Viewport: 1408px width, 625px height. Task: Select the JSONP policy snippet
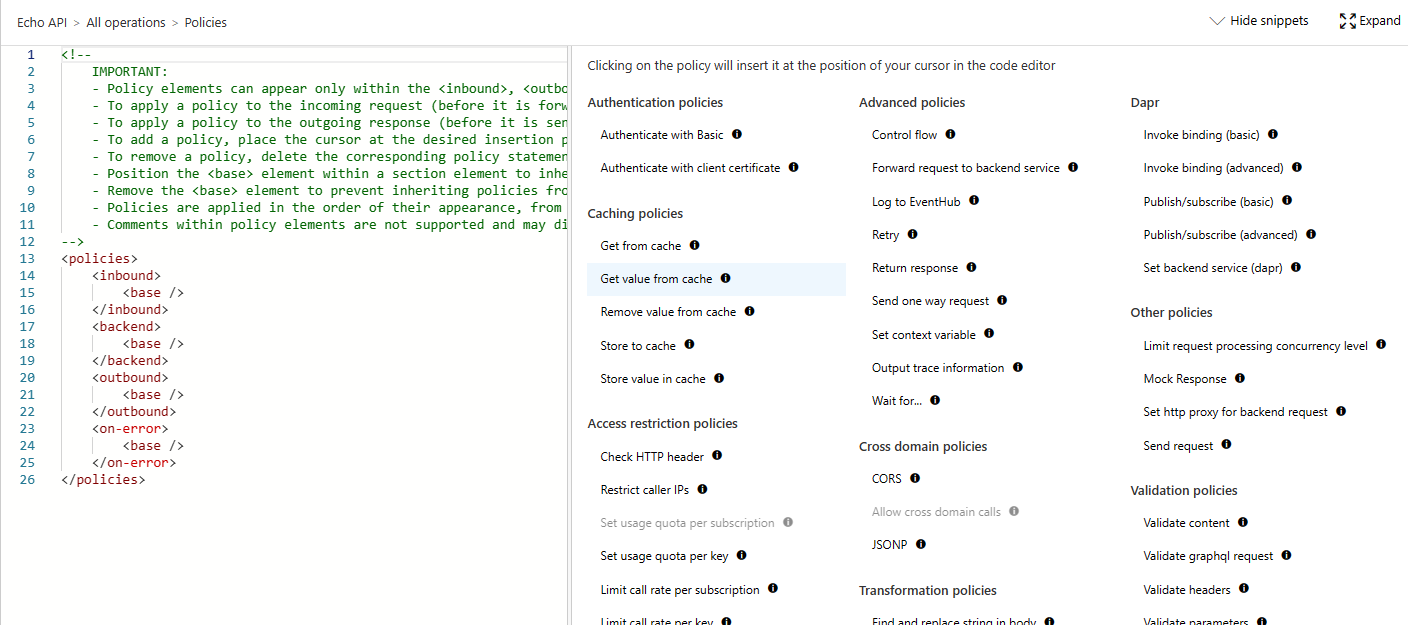coord(887,545)
